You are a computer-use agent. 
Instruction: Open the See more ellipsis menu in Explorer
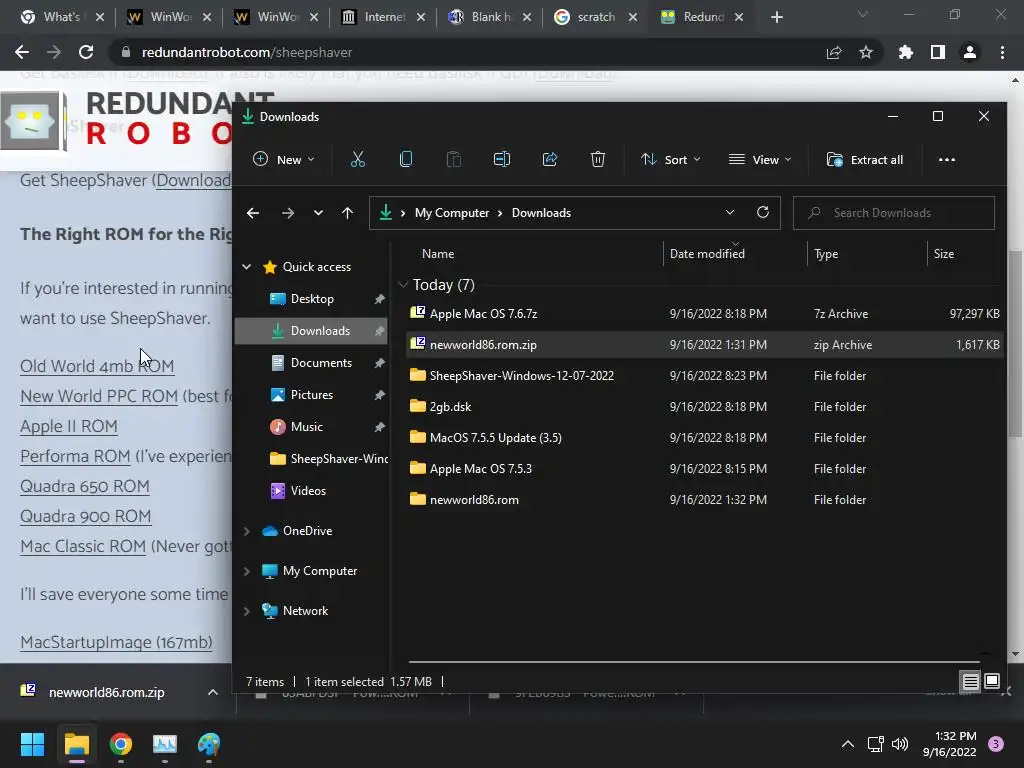946,159
